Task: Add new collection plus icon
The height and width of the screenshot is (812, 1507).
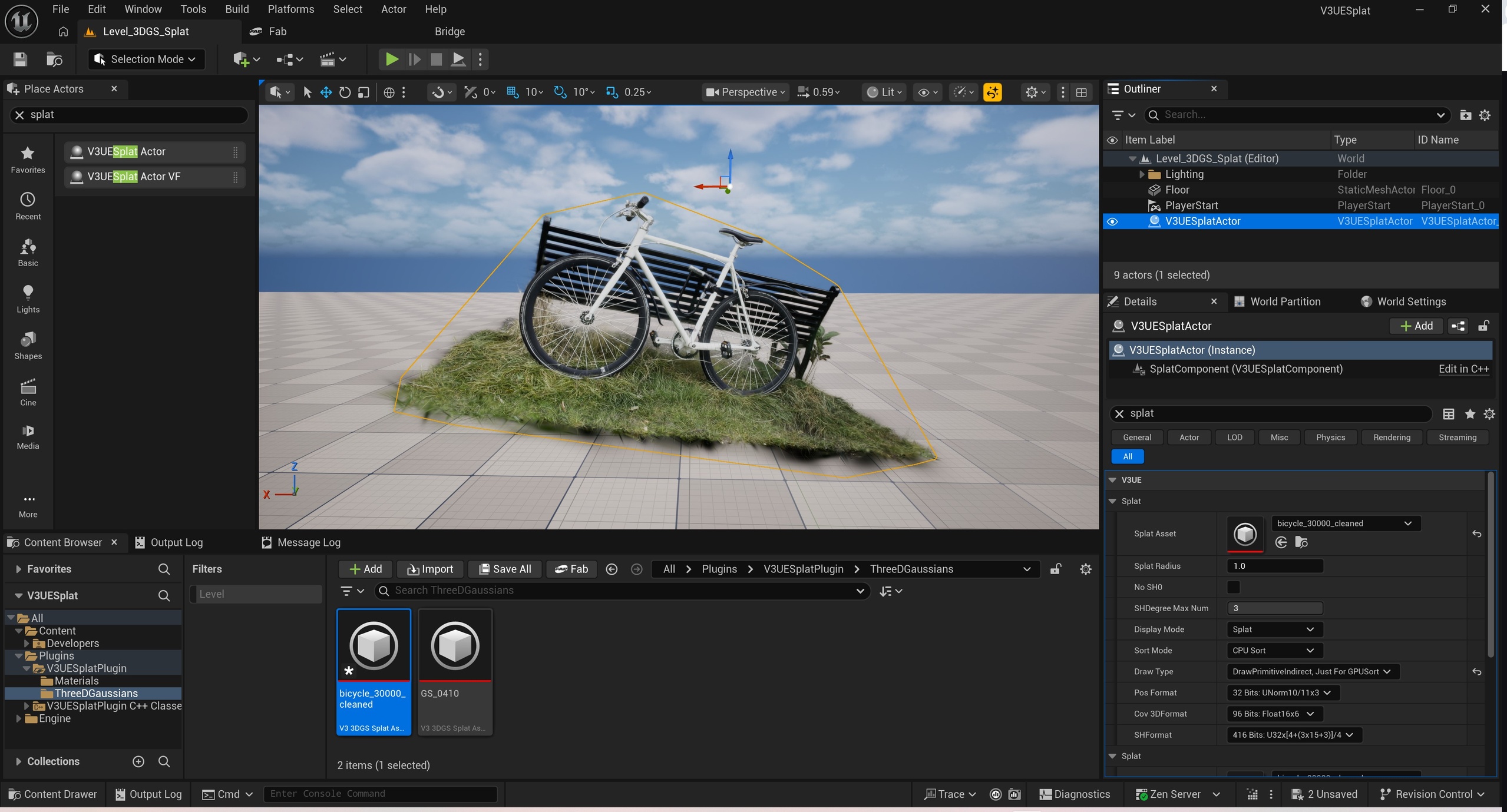Action: [x=138, y=761]
